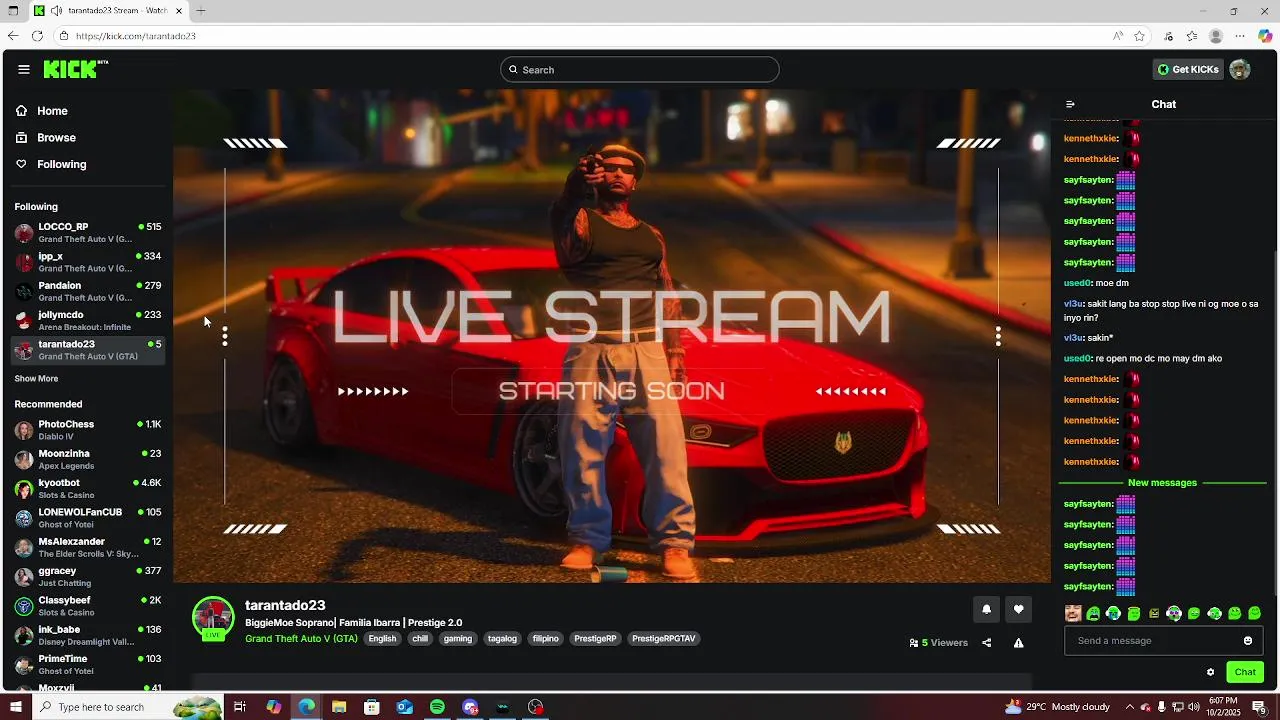Screen dimensions: 1280x720
Task: Open Moonzinha recommended channel
Action: click(88, 460)
